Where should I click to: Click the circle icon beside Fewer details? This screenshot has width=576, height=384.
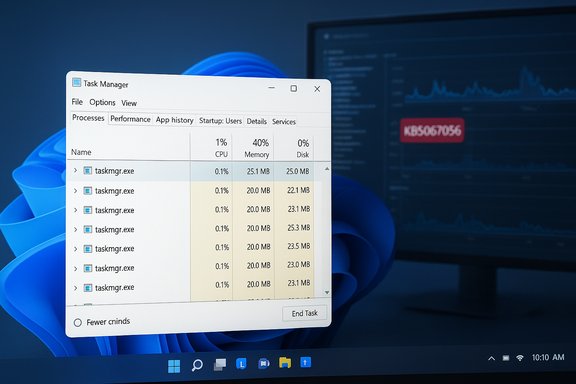tap(78, 323)
